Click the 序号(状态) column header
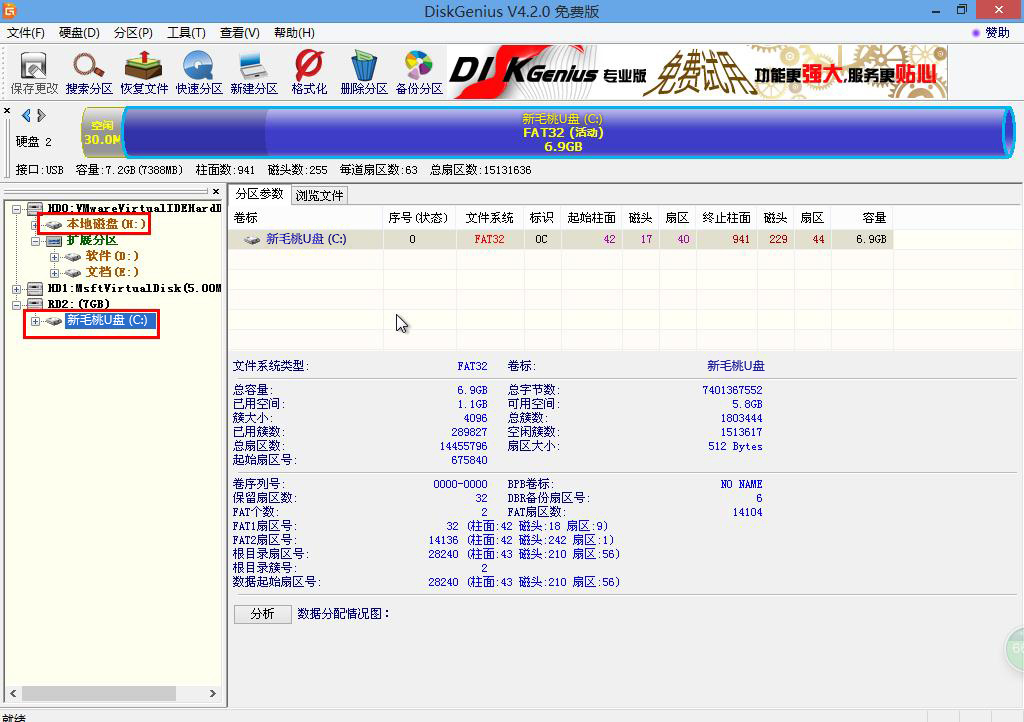 point(419,217)
